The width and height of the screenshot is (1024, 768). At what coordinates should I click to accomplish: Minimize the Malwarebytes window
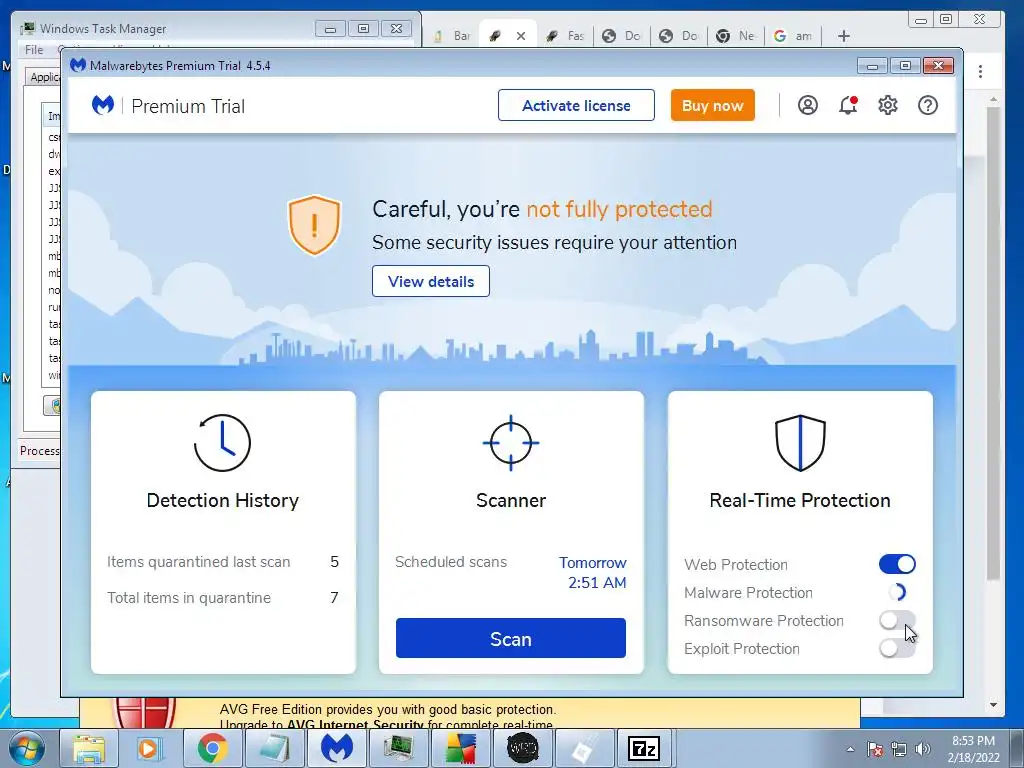872,65
